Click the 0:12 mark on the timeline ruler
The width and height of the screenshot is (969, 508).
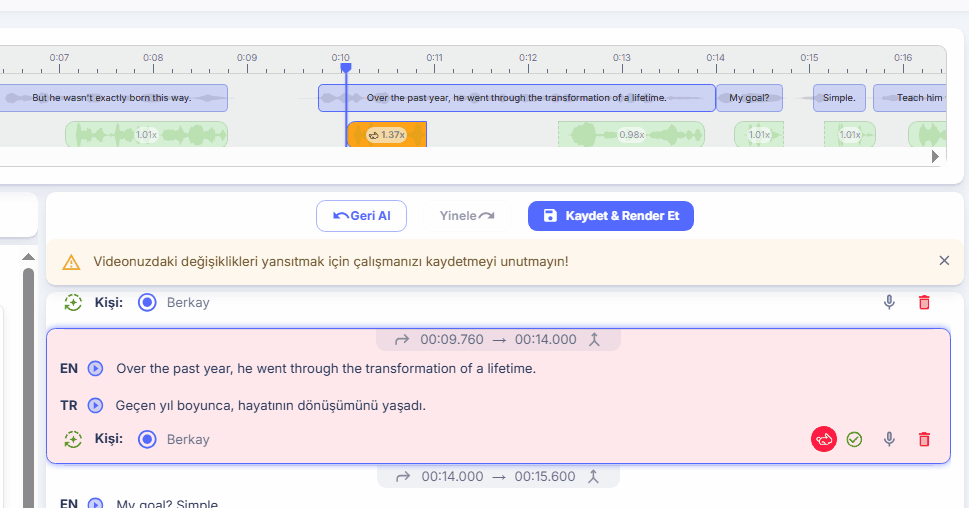click(528, 57)
